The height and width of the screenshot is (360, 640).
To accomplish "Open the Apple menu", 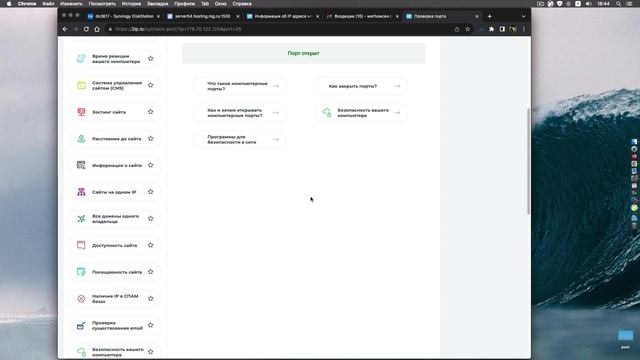I will (x=9, y=4).
